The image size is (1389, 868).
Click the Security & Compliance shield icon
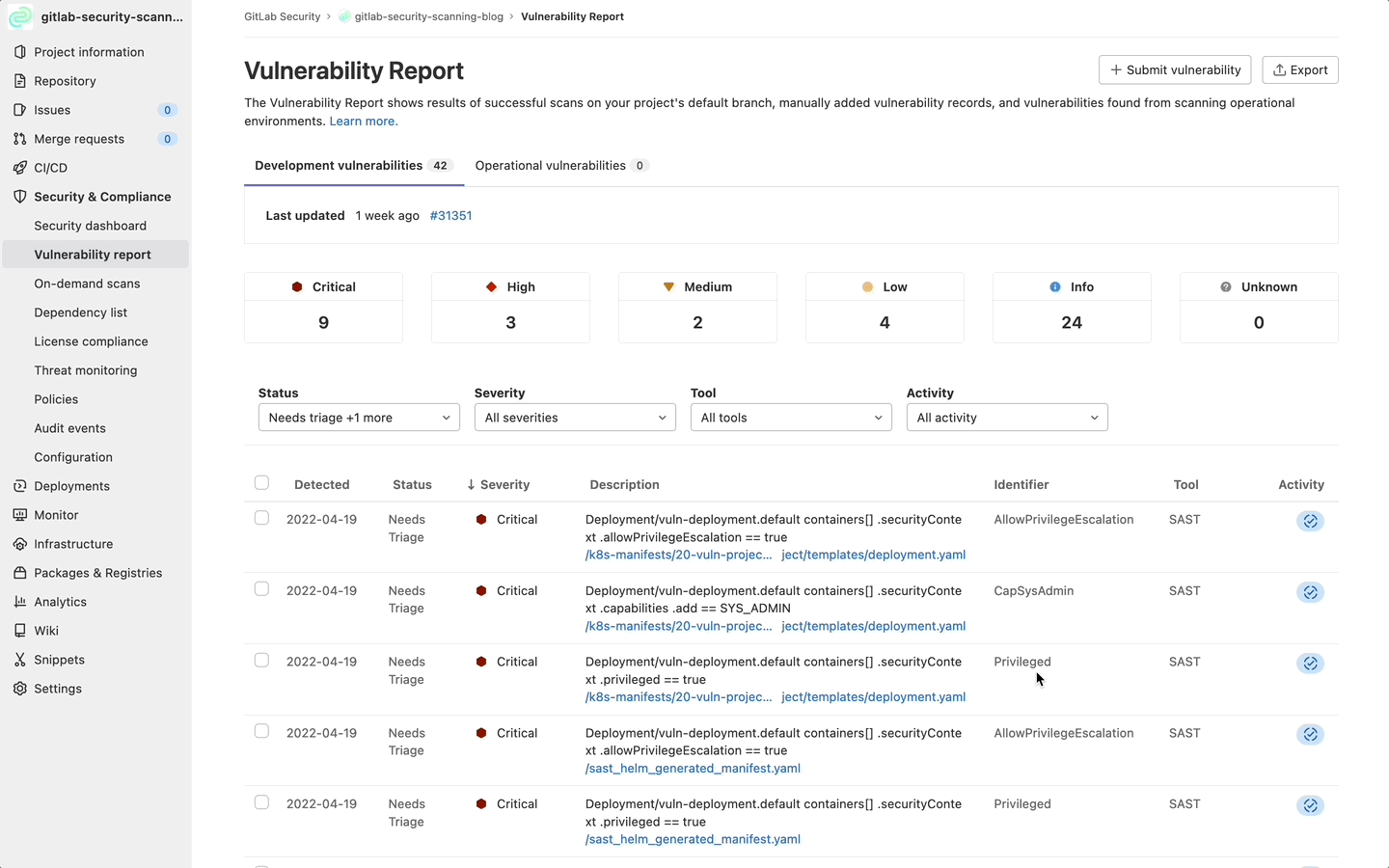point(19,197)
